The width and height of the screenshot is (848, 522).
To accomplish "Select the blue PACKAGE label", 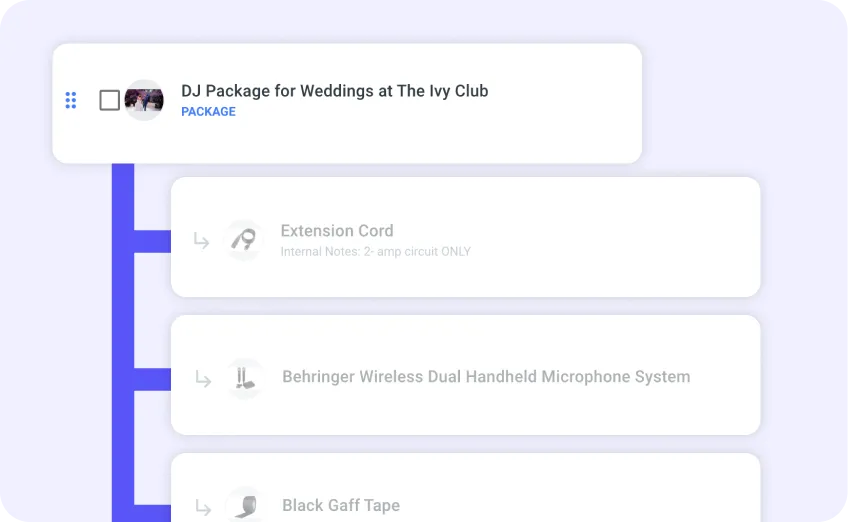I will coord(208,112).
